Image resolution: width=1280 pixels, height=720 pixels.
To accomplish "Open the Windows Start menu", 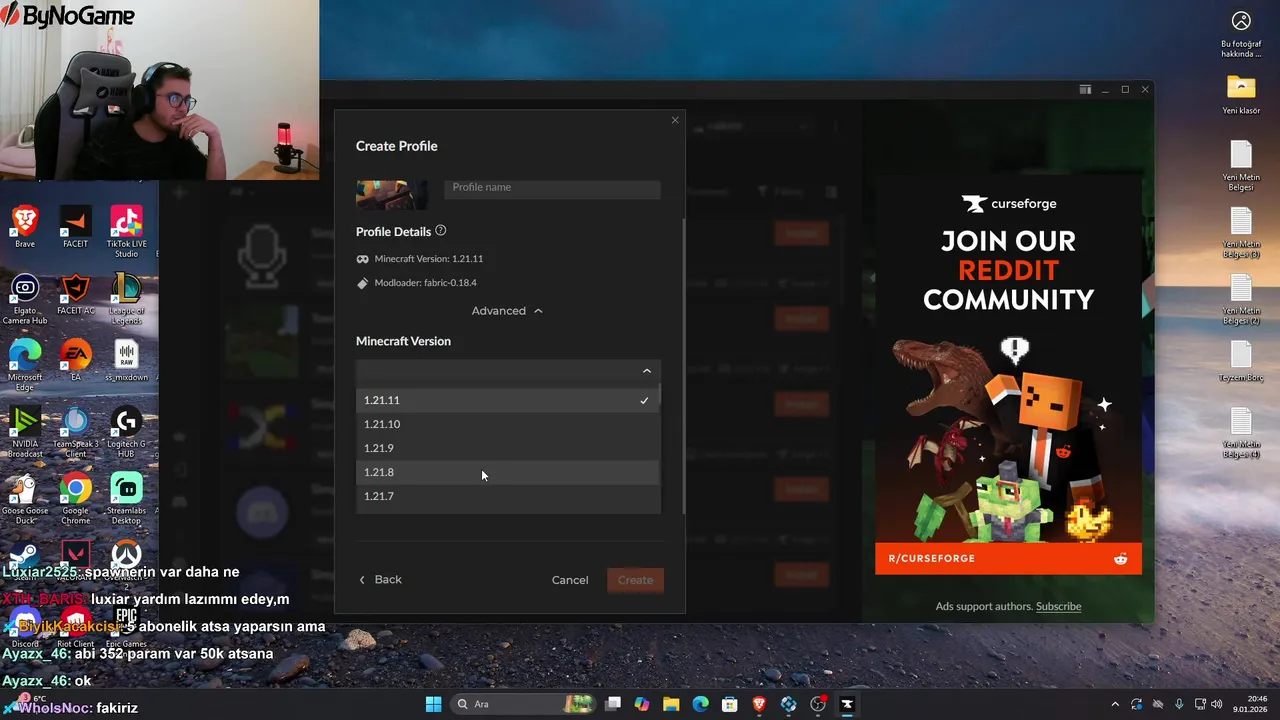I will 433,704.
